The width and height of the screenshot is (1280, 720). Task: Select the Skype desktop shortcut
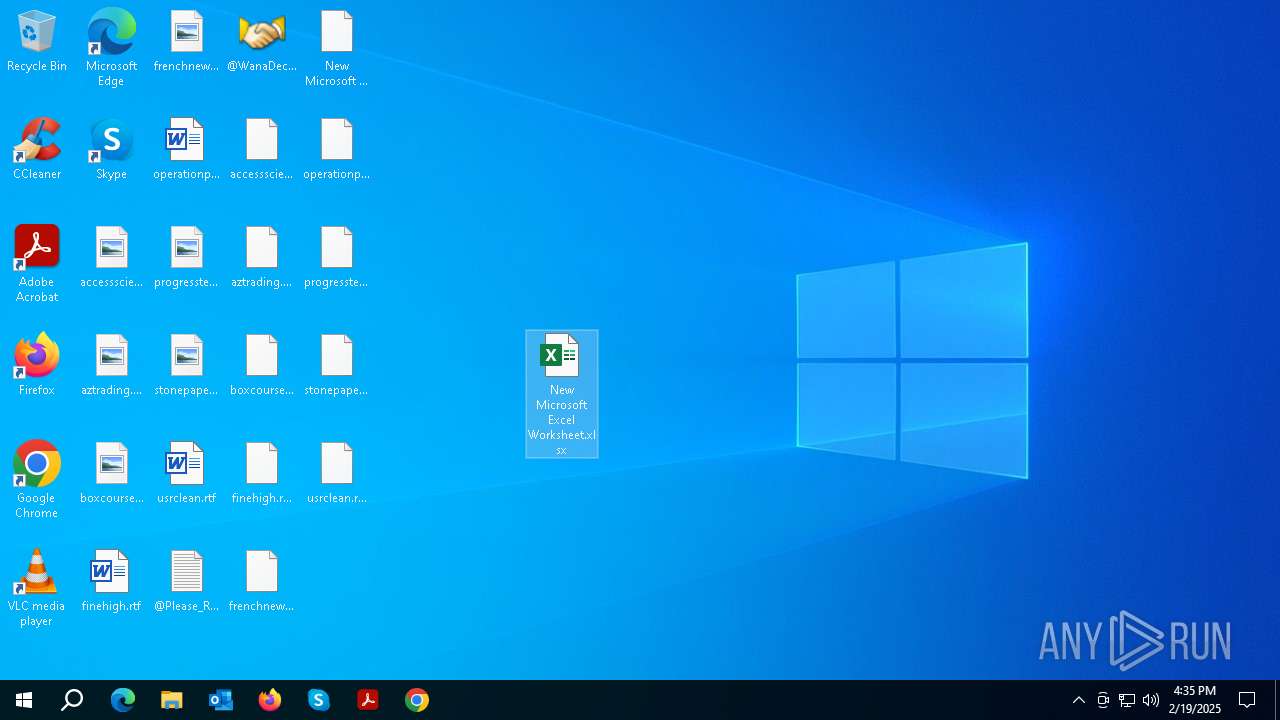point(111,150)
